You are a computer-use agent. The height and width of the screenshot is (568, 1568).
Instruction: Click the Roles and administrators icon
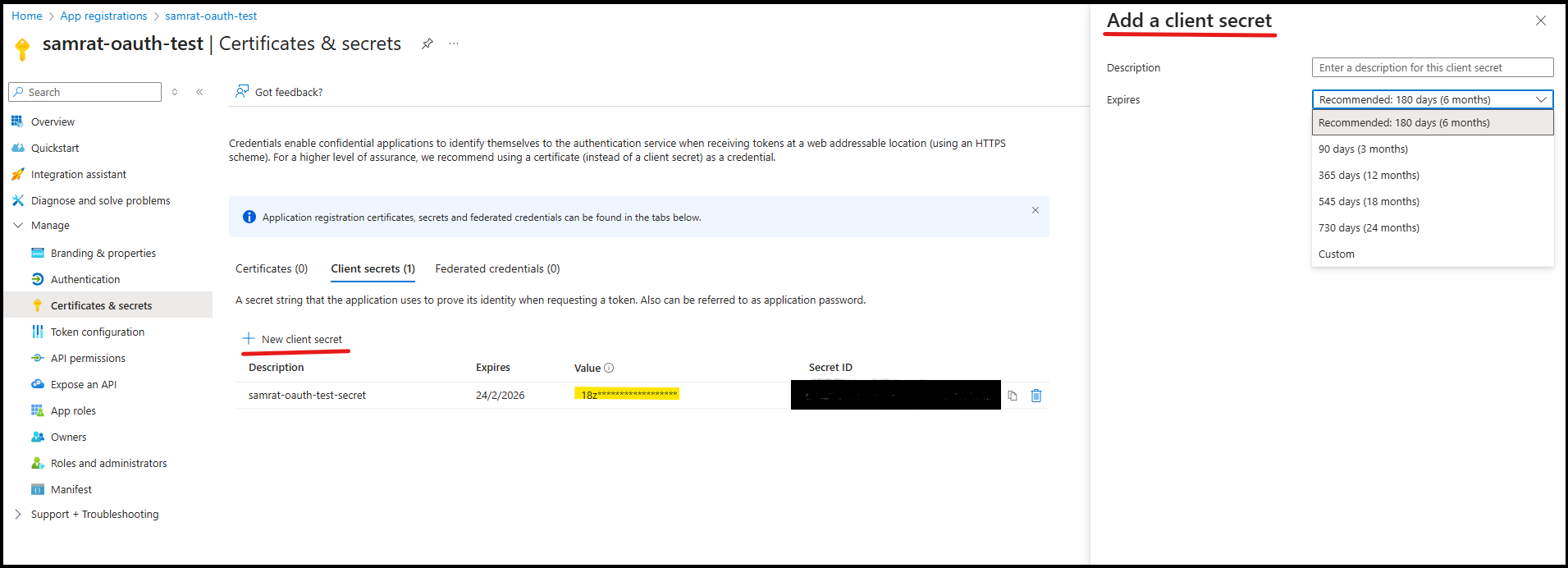point(38,463)
